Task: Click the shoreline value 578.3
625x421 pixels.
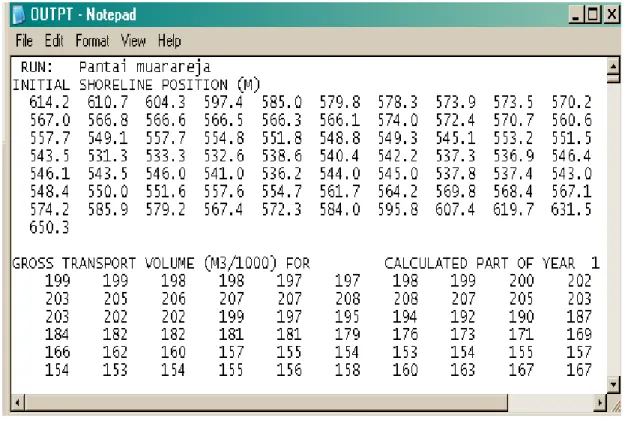Action: coord(398,102)
